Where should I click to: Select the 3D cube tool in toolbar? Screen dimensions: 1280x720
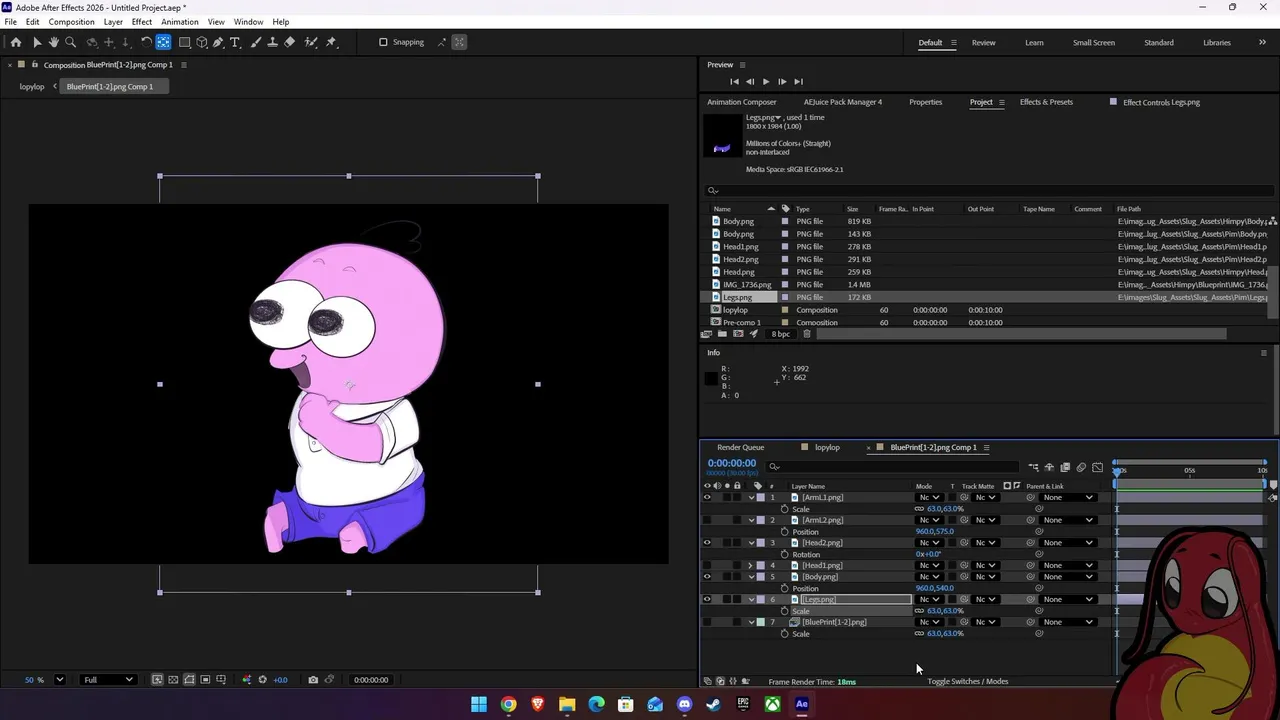coord(202,42)
